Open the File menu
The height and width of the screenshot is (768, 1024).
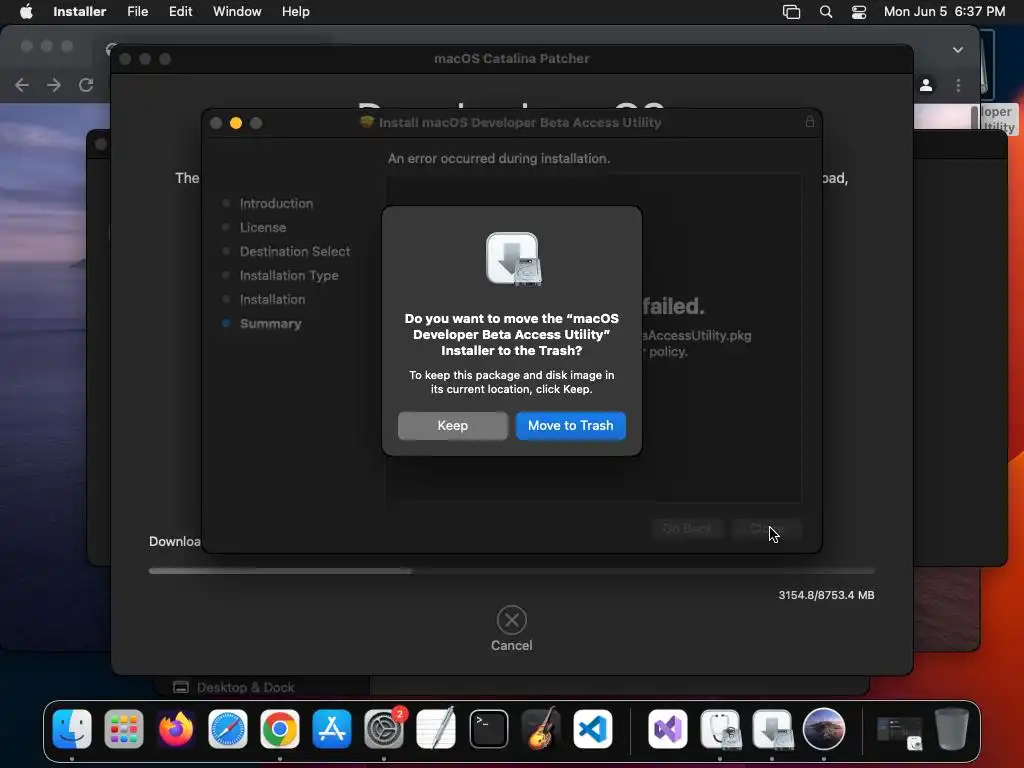click(x=137, y=12)
